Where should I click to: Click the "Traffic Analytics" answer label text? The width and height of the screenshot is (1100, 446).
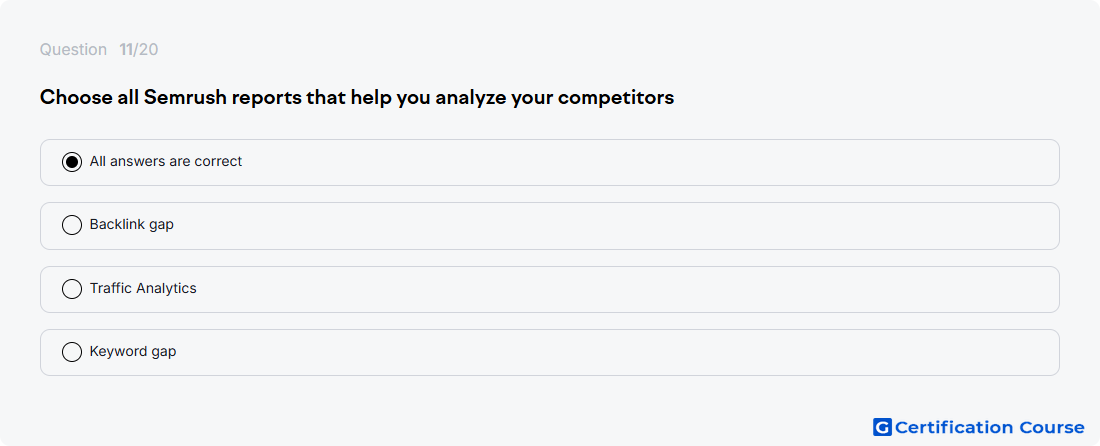point(143,288)
